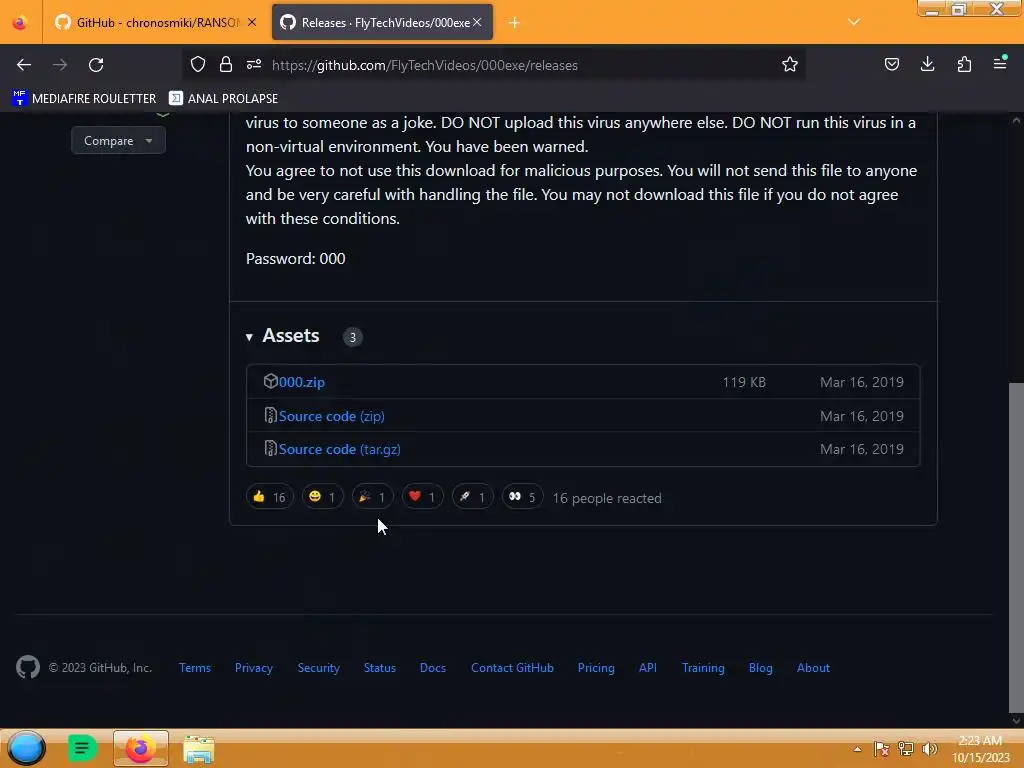Viewport: 1024px width, 768px height.
Task: Open the Action Center flag tray icon
Action: (881, 749)
